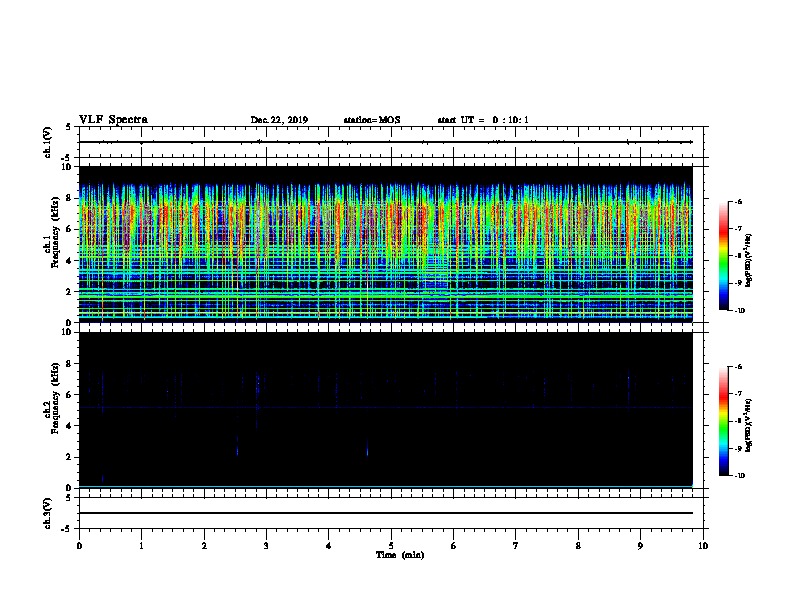792x612 pixels.
Task: Click the ch.1 spectrogram color scale bar
Action: tap(724, 256)
